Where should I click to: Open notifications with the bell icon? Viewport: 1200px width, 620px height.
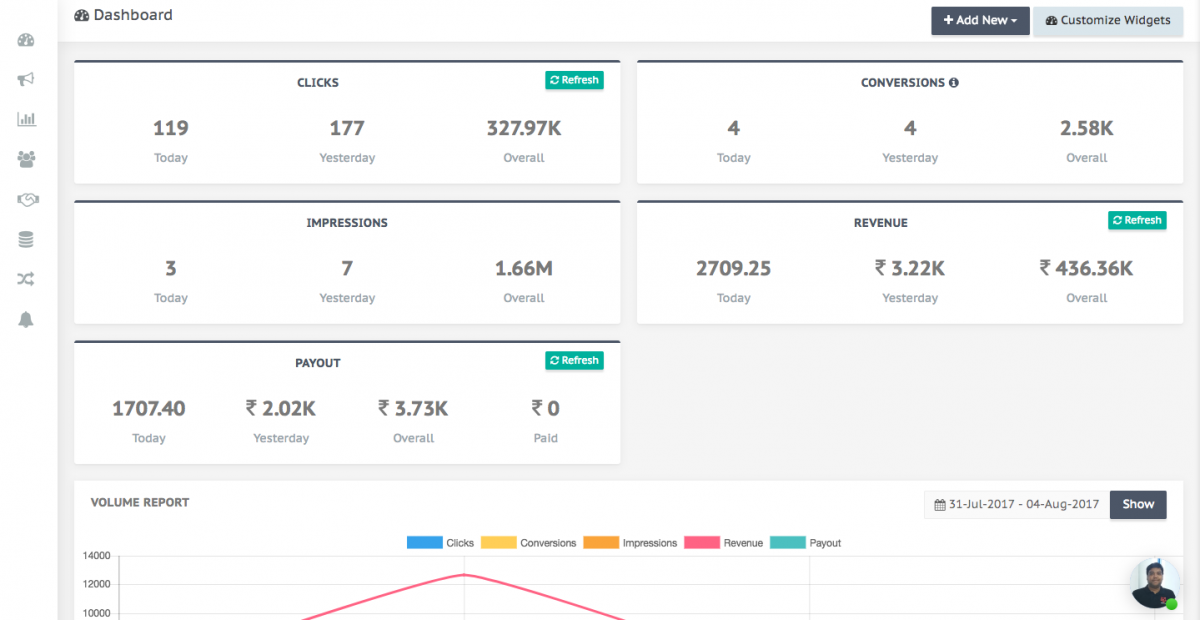point(26,319)
